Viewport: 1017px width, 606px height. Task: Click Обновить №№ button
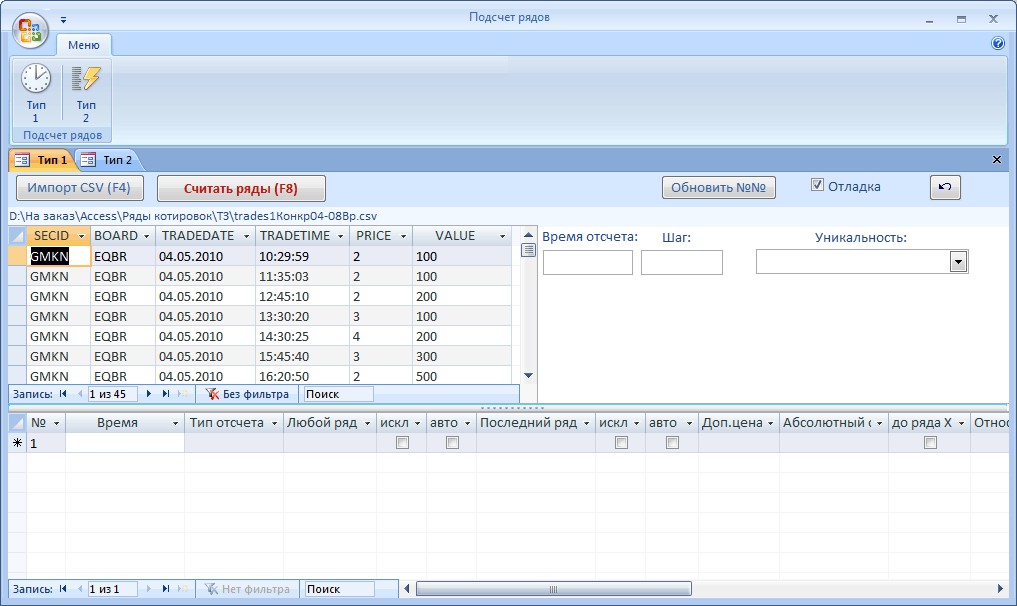718,188
